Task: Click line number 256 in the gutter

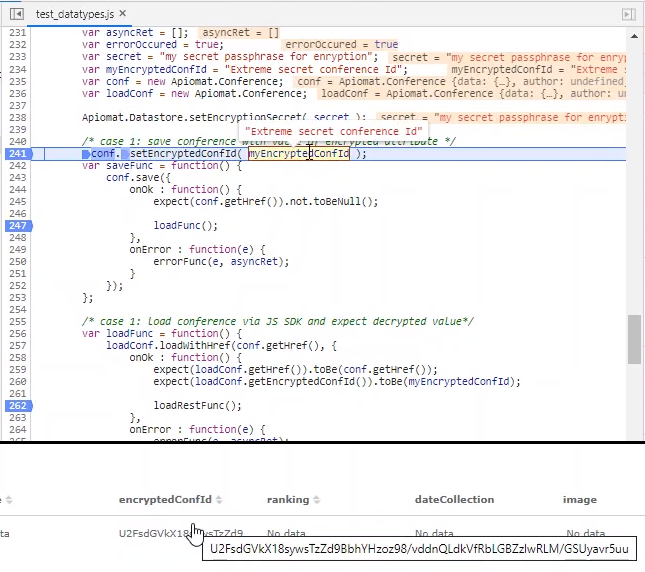Action: (x=18, y=333)
